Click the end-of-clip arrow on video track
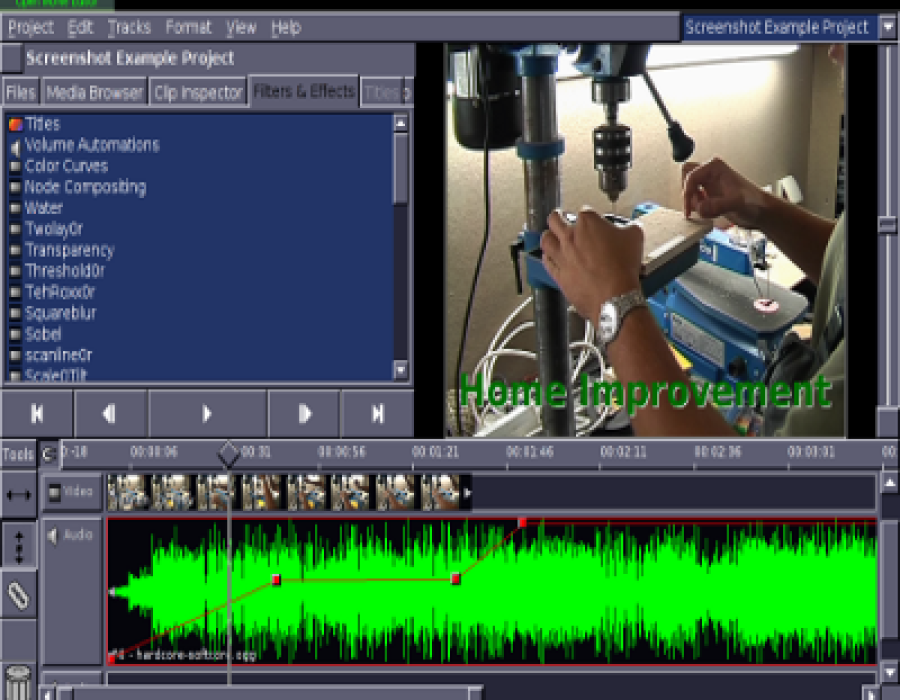The height and width of the screenshot is (700, 900). (x=468, y=492)
